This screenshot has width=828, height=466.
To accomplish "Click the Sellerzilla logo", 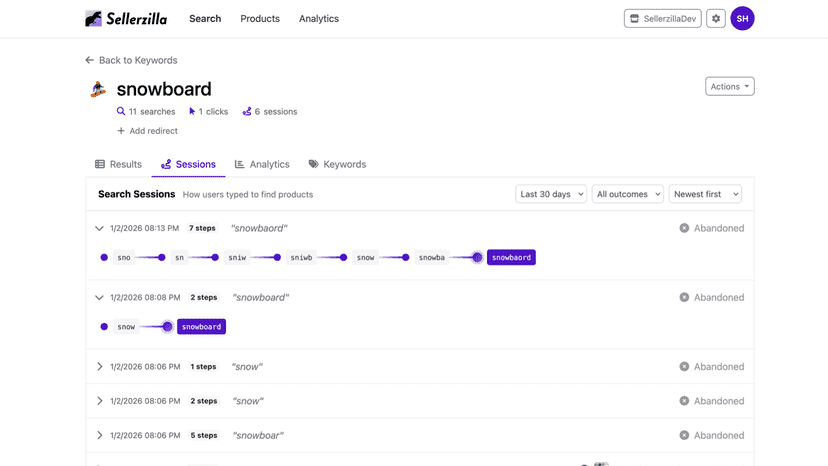I will coord(126,18).
